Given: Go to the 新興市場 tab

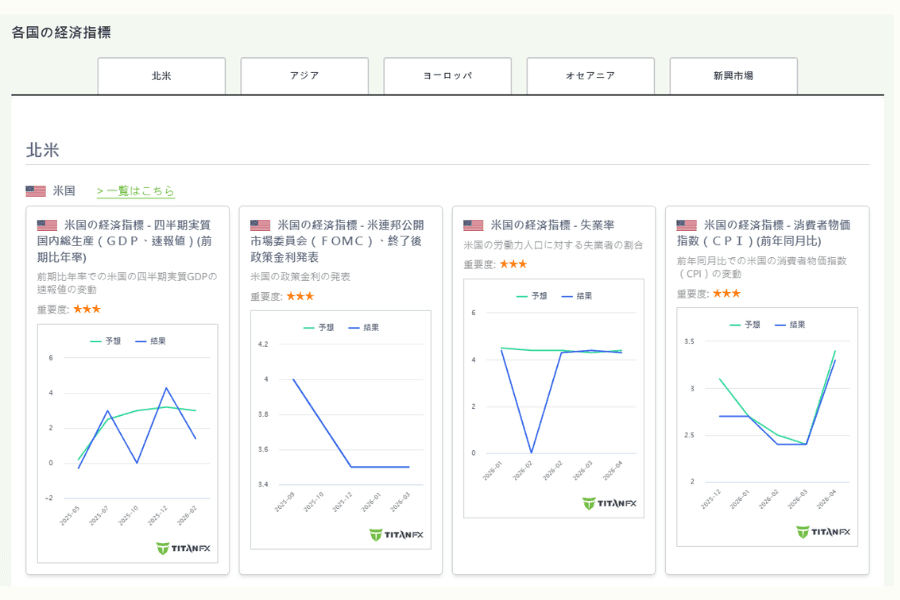Looking at the screenshot, I should tap(733, 76).
